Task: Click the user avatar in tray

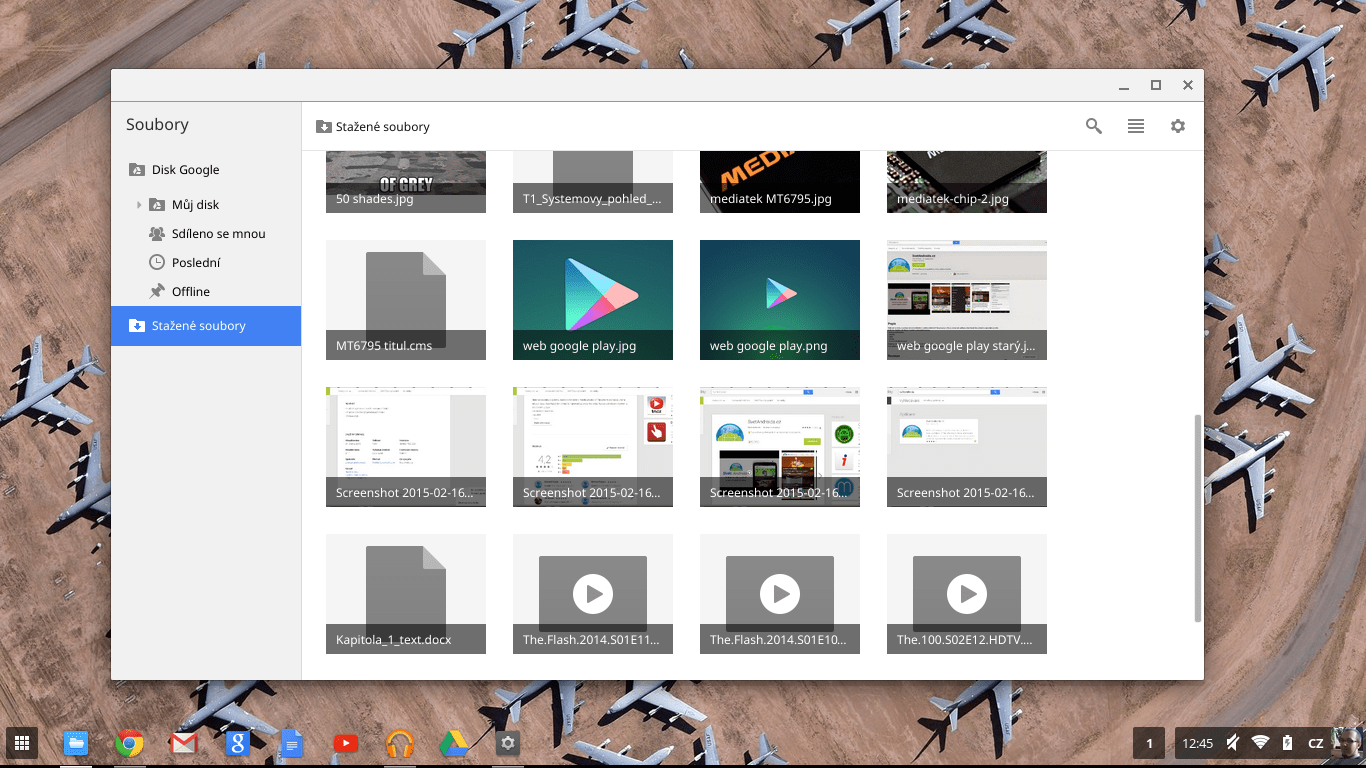Action: (1347, 743)
